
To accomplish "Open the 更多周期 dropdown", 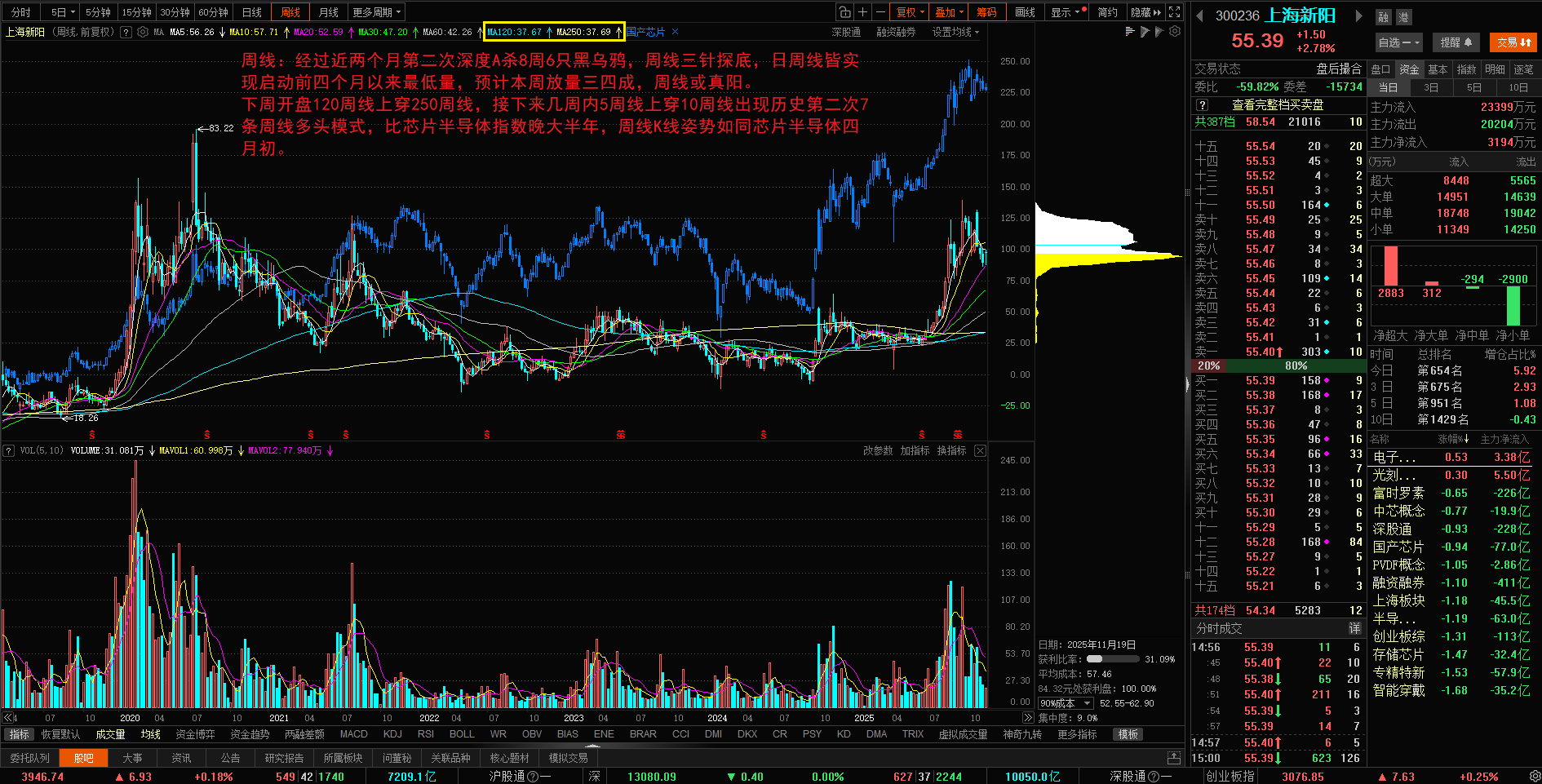I will point(376,12).
